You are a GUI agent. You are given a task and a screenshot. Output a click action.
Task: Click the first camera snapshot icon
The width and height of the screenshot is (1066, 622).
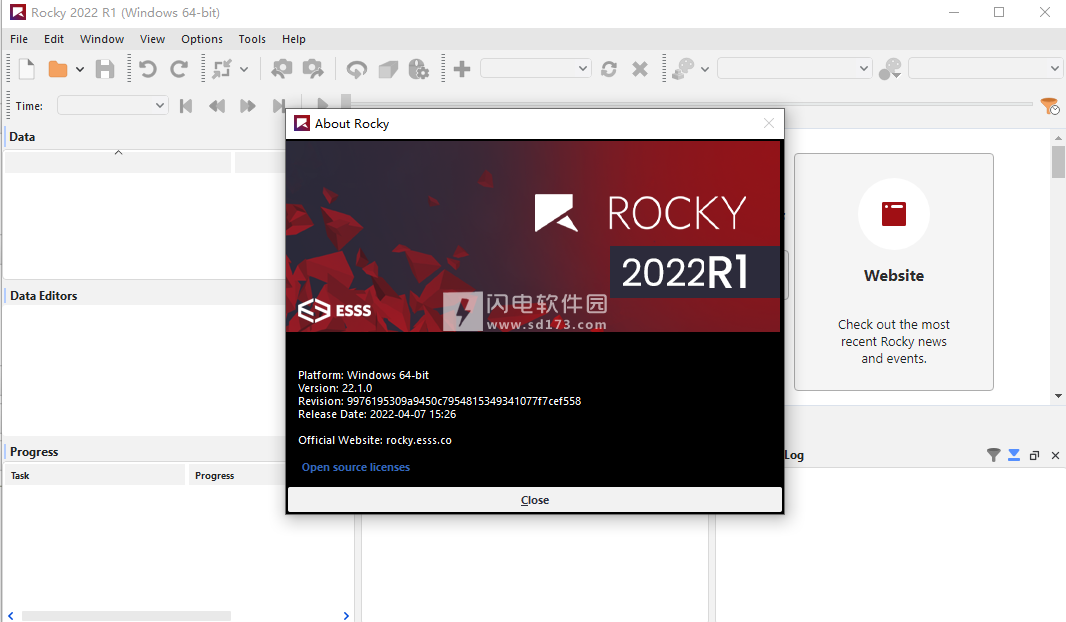tap(281, 69)
